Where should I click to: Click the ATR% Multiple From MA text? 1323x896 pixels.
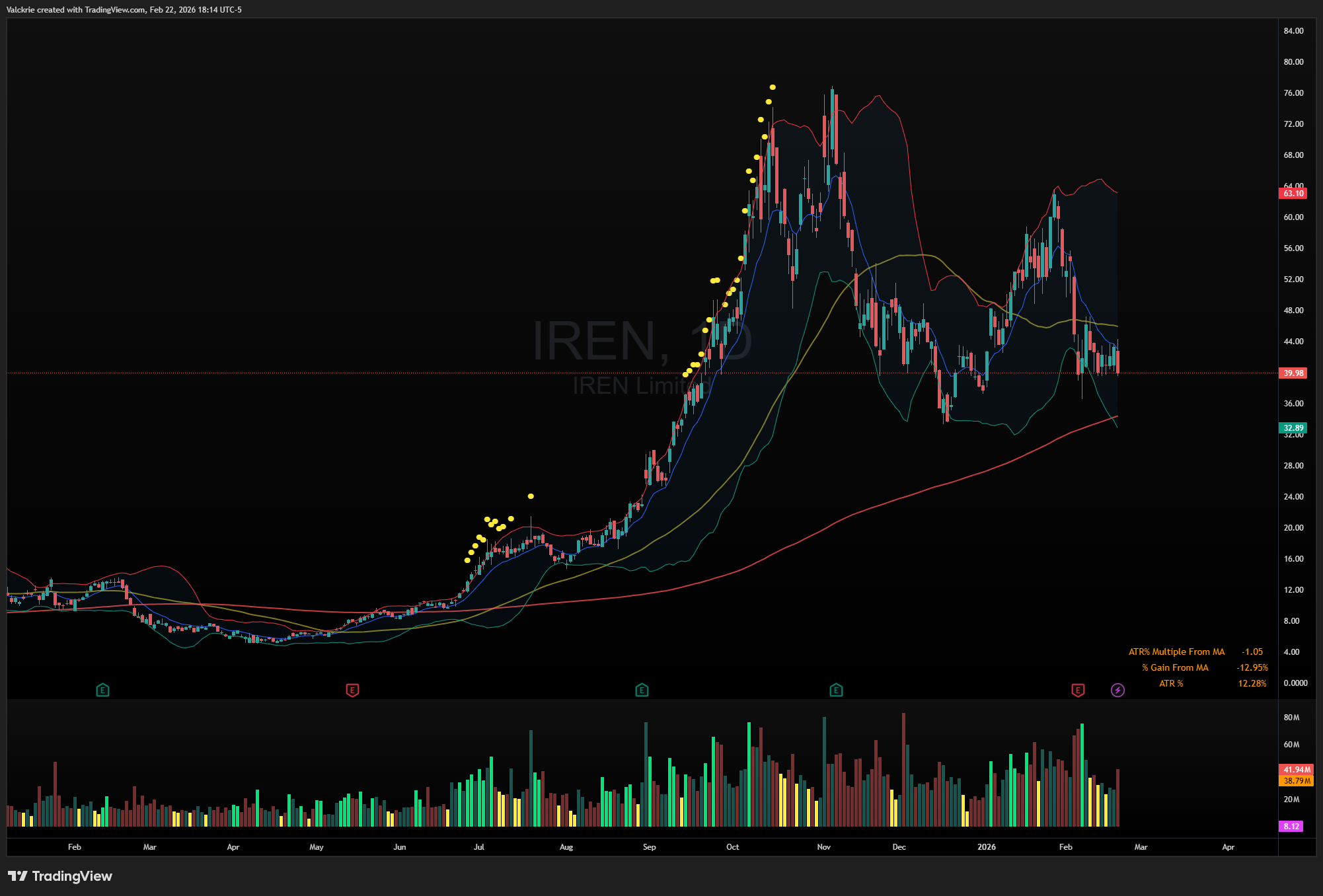(x=1176, y=652)
